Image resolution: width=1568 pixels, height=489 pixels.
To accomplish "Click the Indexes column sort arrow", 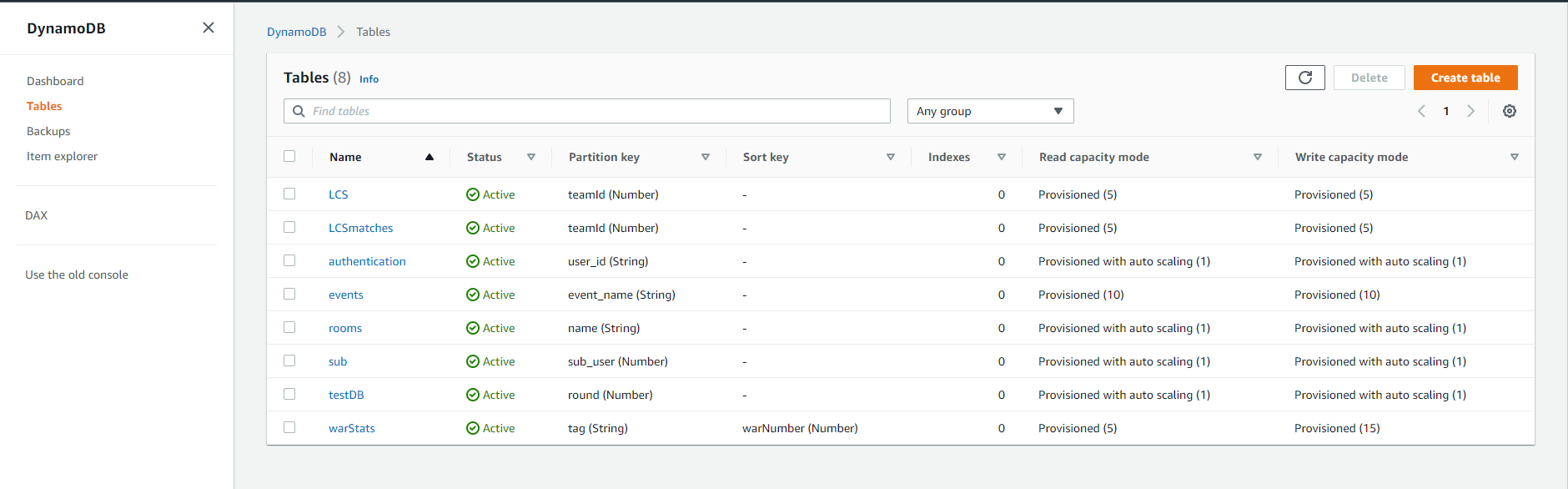I will pyautogui.click(x=1002, y=157).
